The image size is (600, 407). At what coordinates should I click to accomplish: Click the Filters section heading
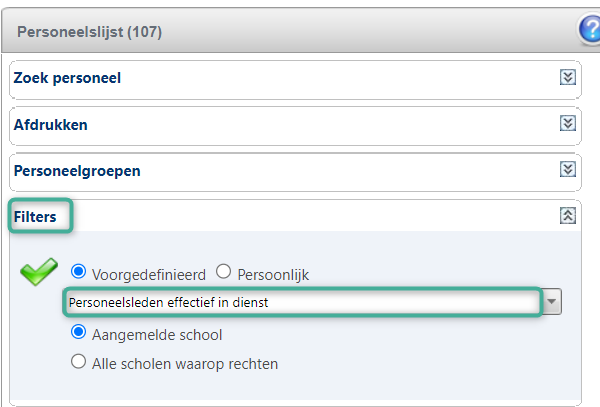point(35,217)
